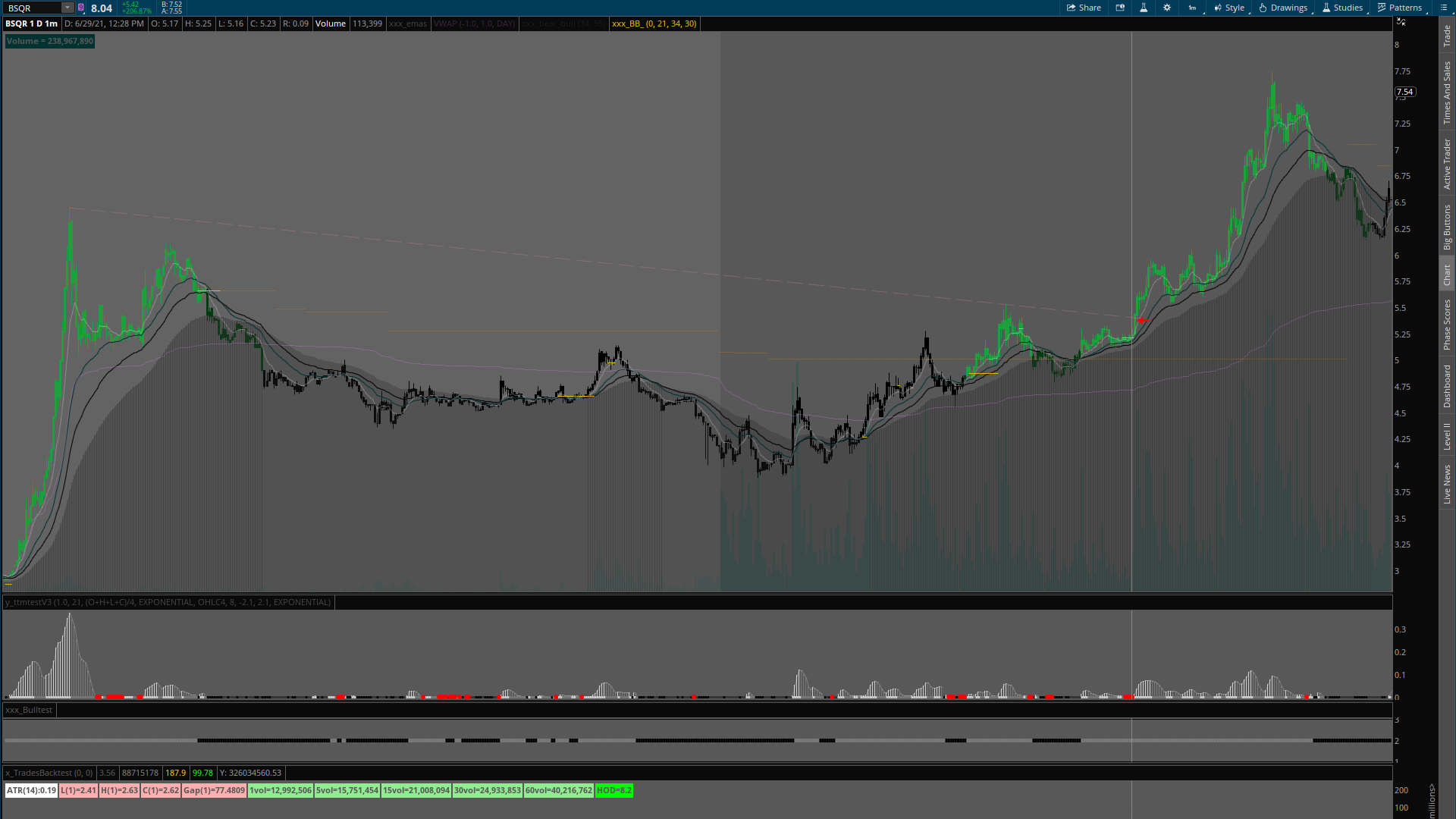Click the flask icon next to the gear
The image size is (1456, 819).
coord(1144,8)
